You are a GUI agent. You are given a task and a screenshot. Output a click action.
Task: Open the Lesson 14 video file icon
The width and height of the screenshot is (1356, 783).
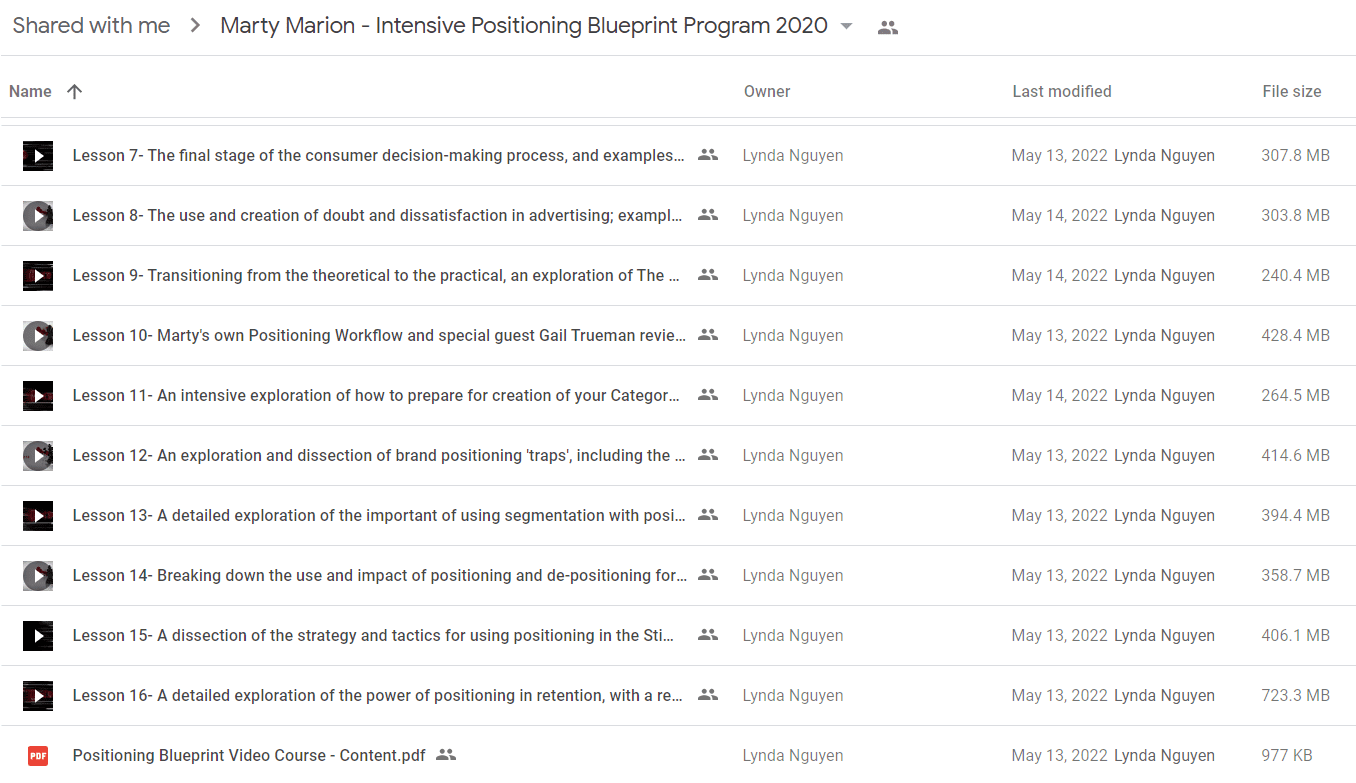tap(38, 576)
